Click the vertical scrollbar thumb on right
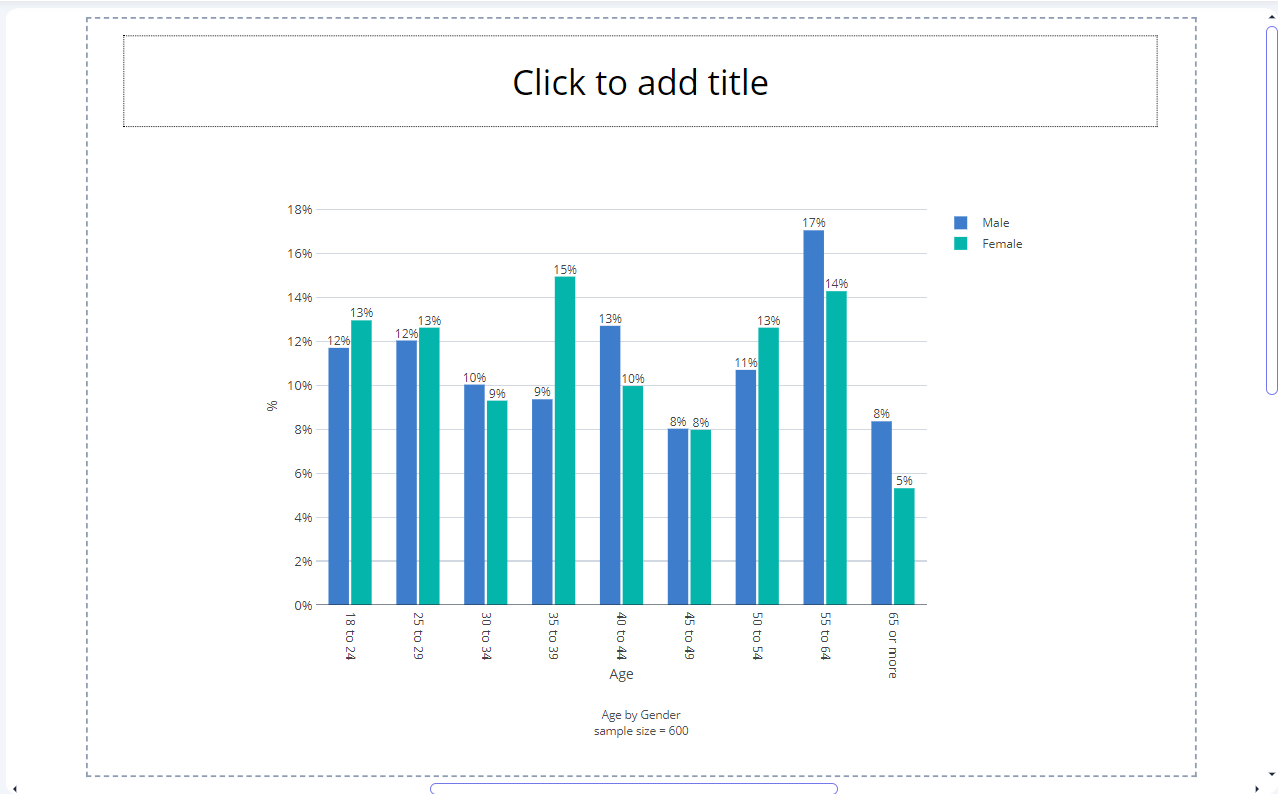 pyautogui.click(x=1271, y=210)
